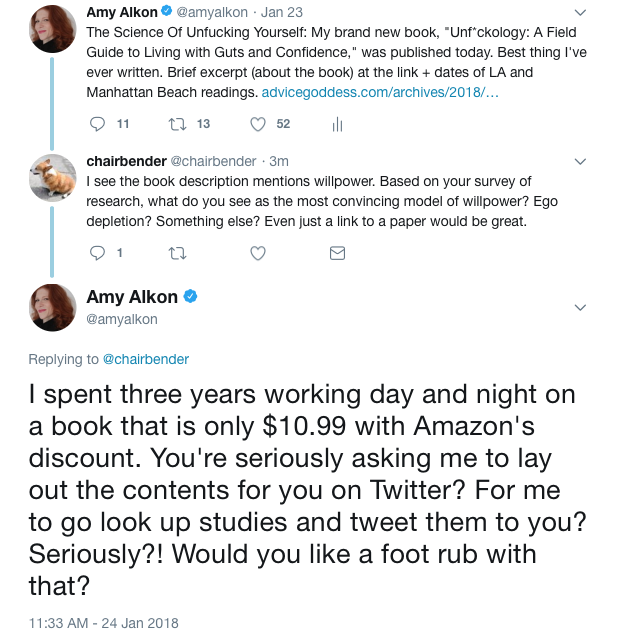Send chairbender's tweet via direct message
The height and width of the screenshot is (644, 622).
(337, 253)
